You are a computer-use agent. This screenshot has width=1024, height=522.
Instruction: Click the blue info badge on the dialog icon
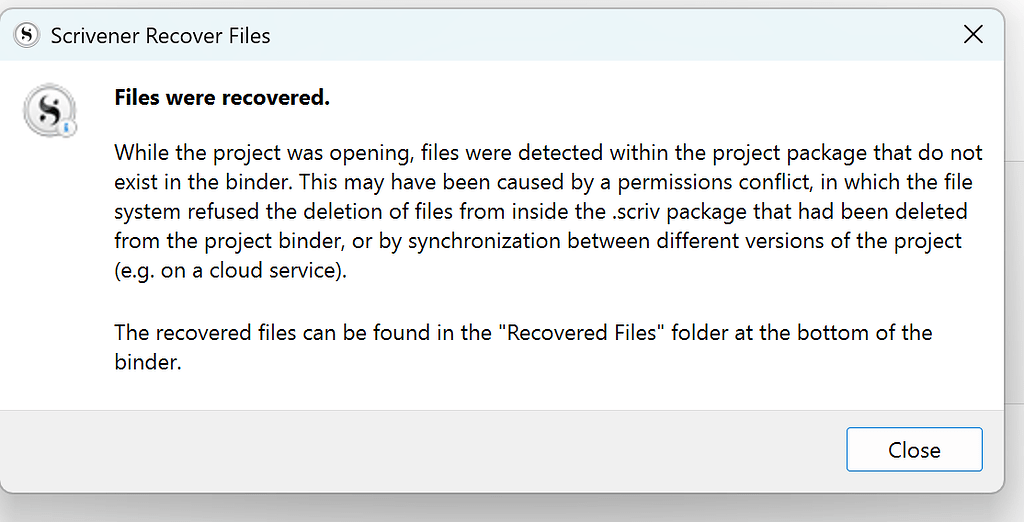pos(67,128)
